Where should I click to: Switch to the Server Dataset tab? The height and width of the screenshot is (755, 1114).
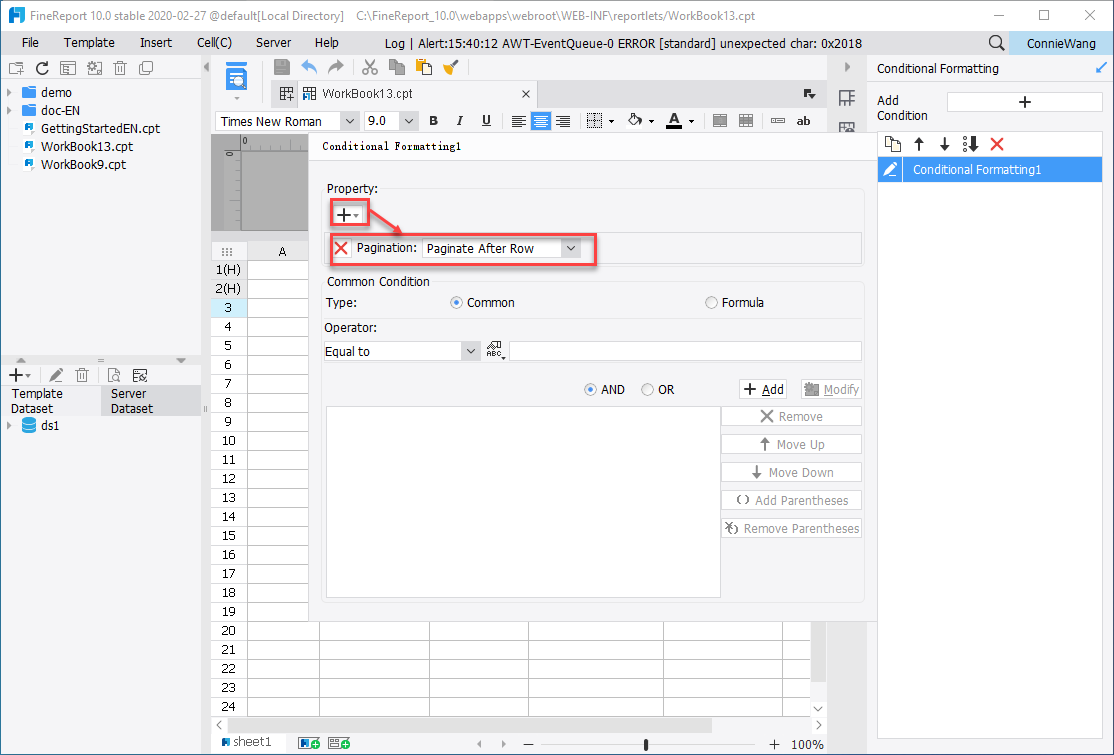click(129, 400)
